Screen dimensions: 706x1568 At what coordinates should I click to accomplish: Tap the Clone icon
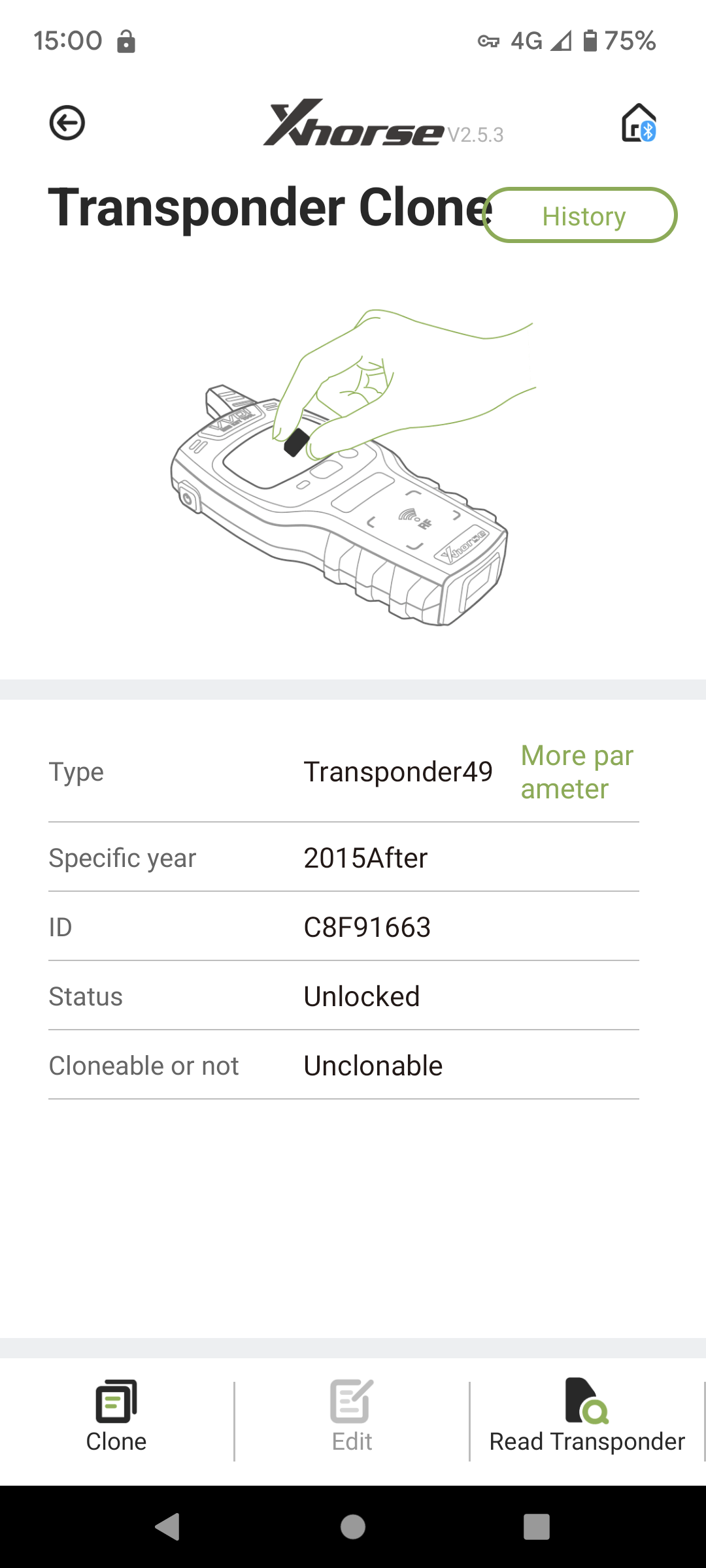(x=116, y=1401)
